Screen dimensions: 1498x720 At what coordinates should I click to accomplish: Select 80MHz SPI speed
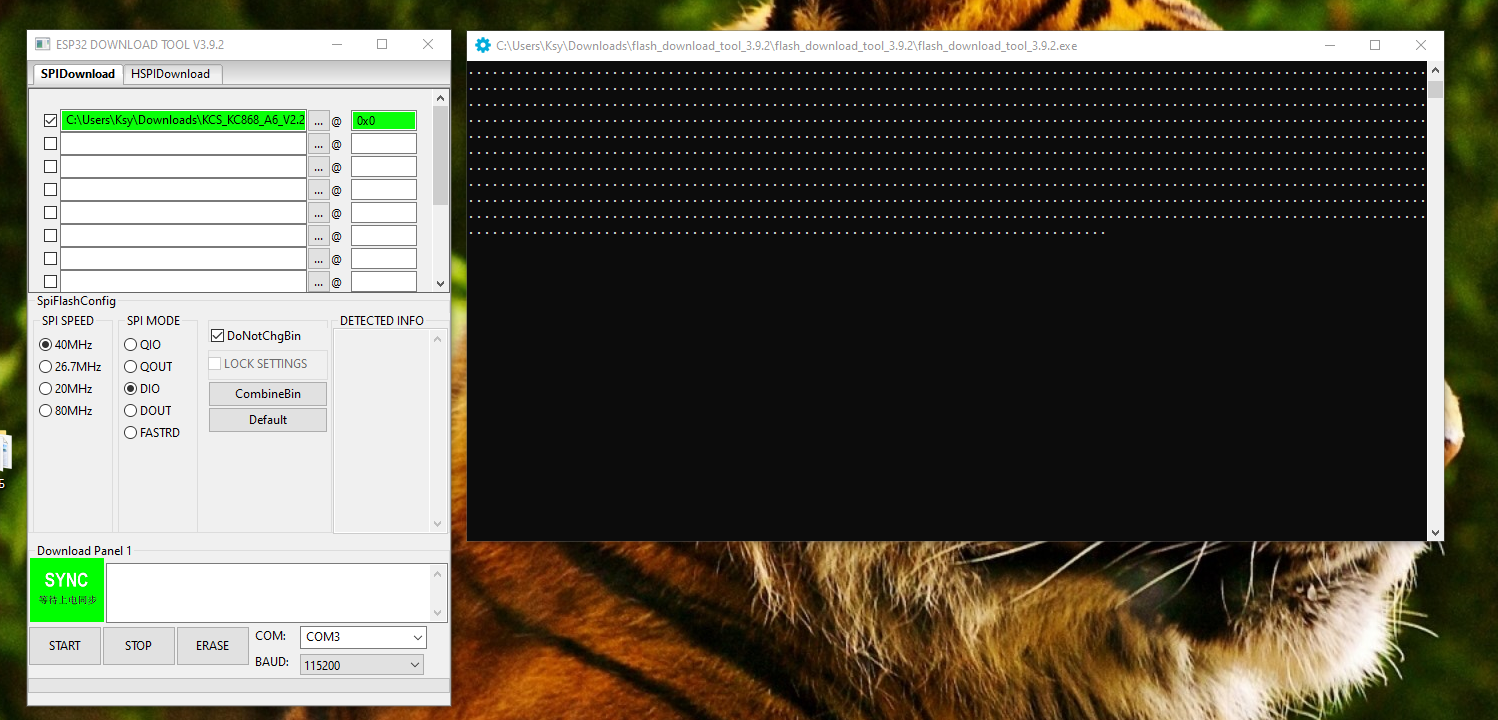pos(46,411)
